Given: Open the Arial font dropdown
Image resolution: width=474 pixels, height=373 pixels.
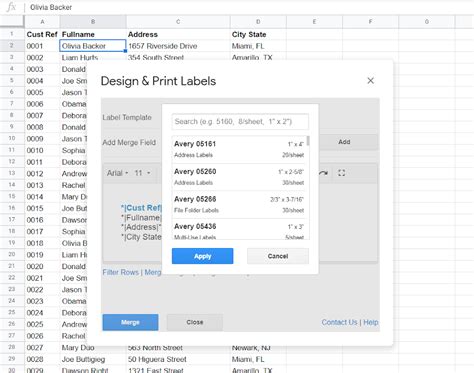Looking at the screenshot, I should pyautogui.click(x=117, y=173).
